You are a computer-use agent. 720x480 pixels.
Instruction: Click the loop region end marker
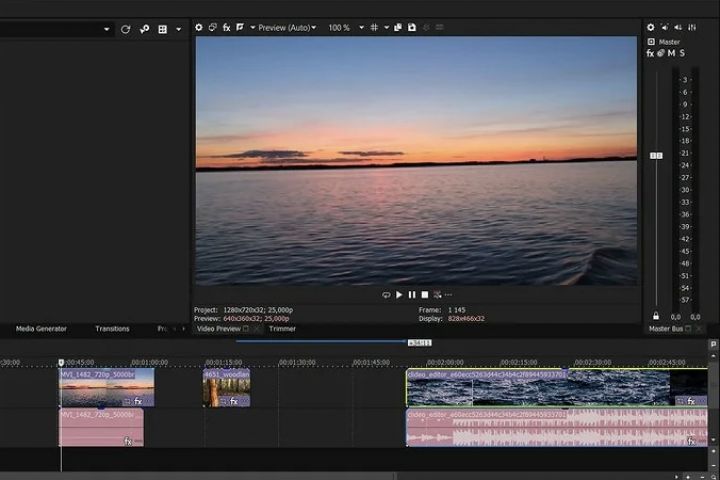pos(420,343)
